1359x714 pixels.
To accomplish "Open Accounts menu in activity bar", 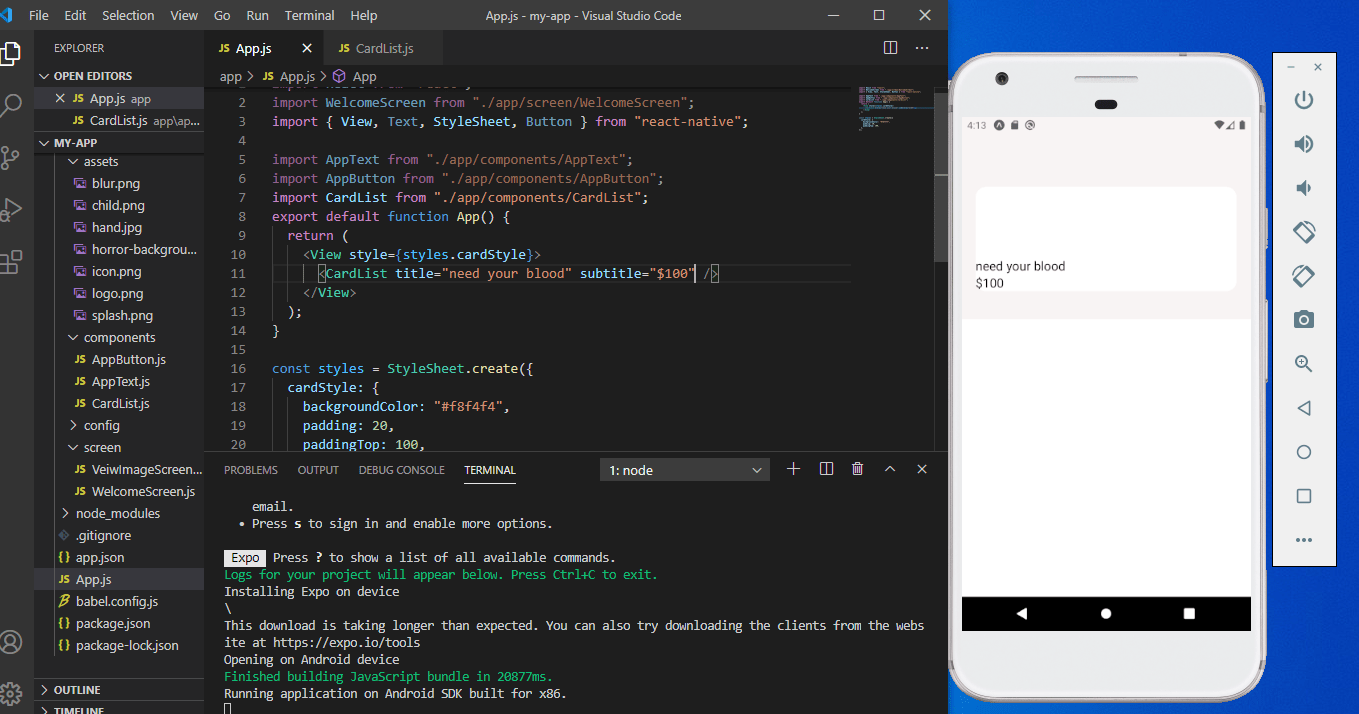I will coord(10,641).
